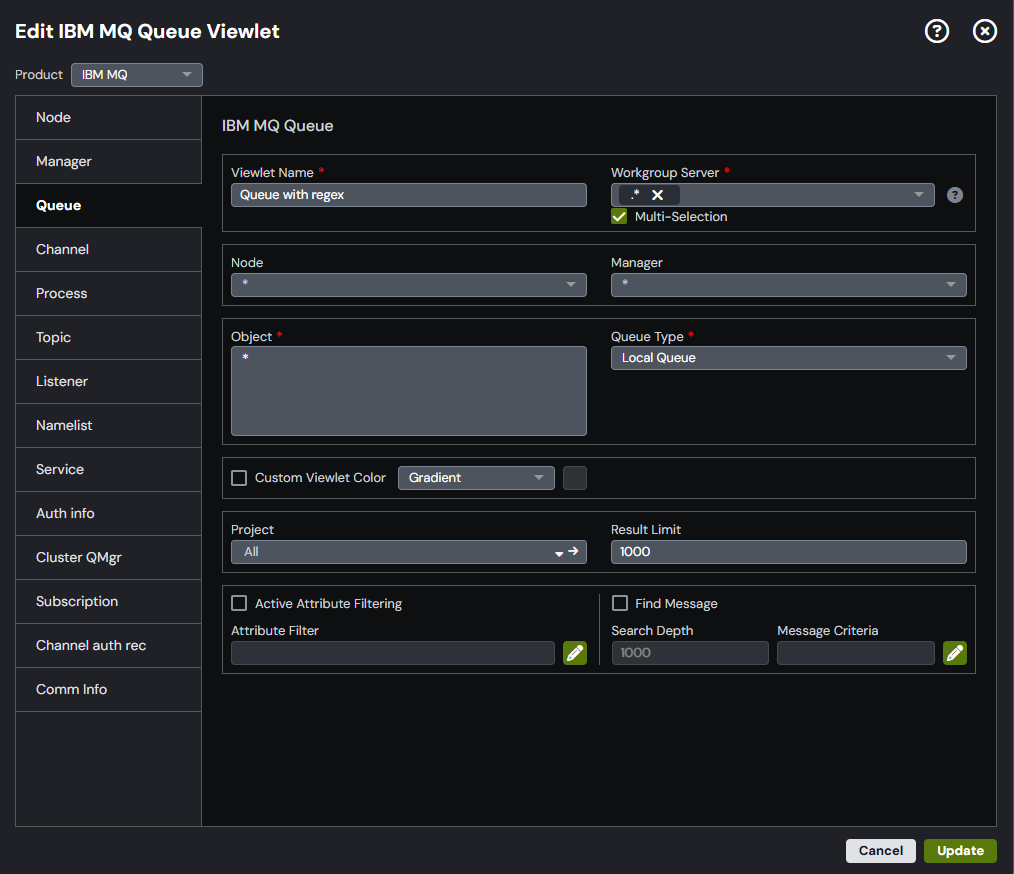
Task: Switch to the Auth info tab
Action: [x=109, y=513]
